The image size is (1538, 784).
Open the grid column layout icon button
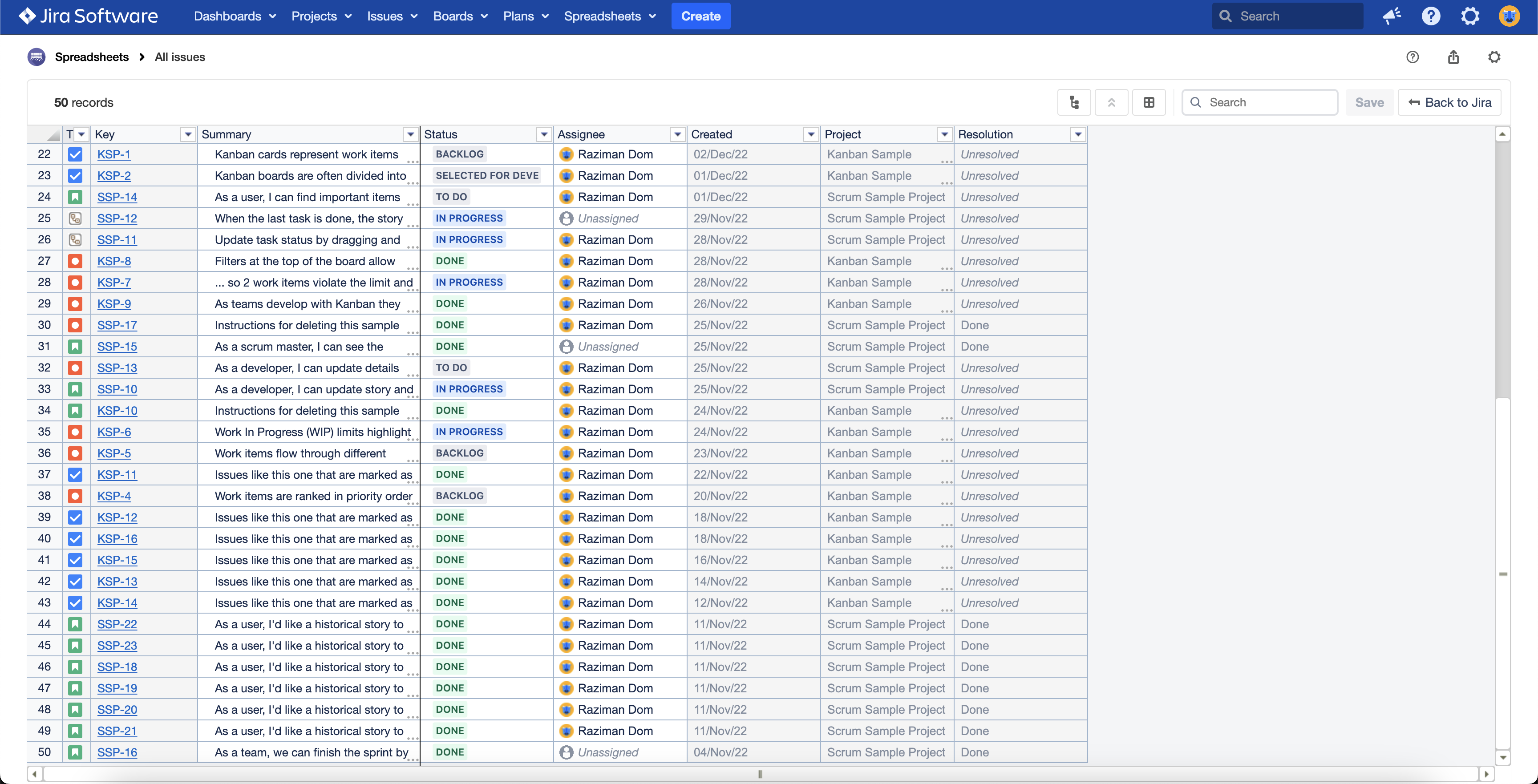[x=1149, y=102]
